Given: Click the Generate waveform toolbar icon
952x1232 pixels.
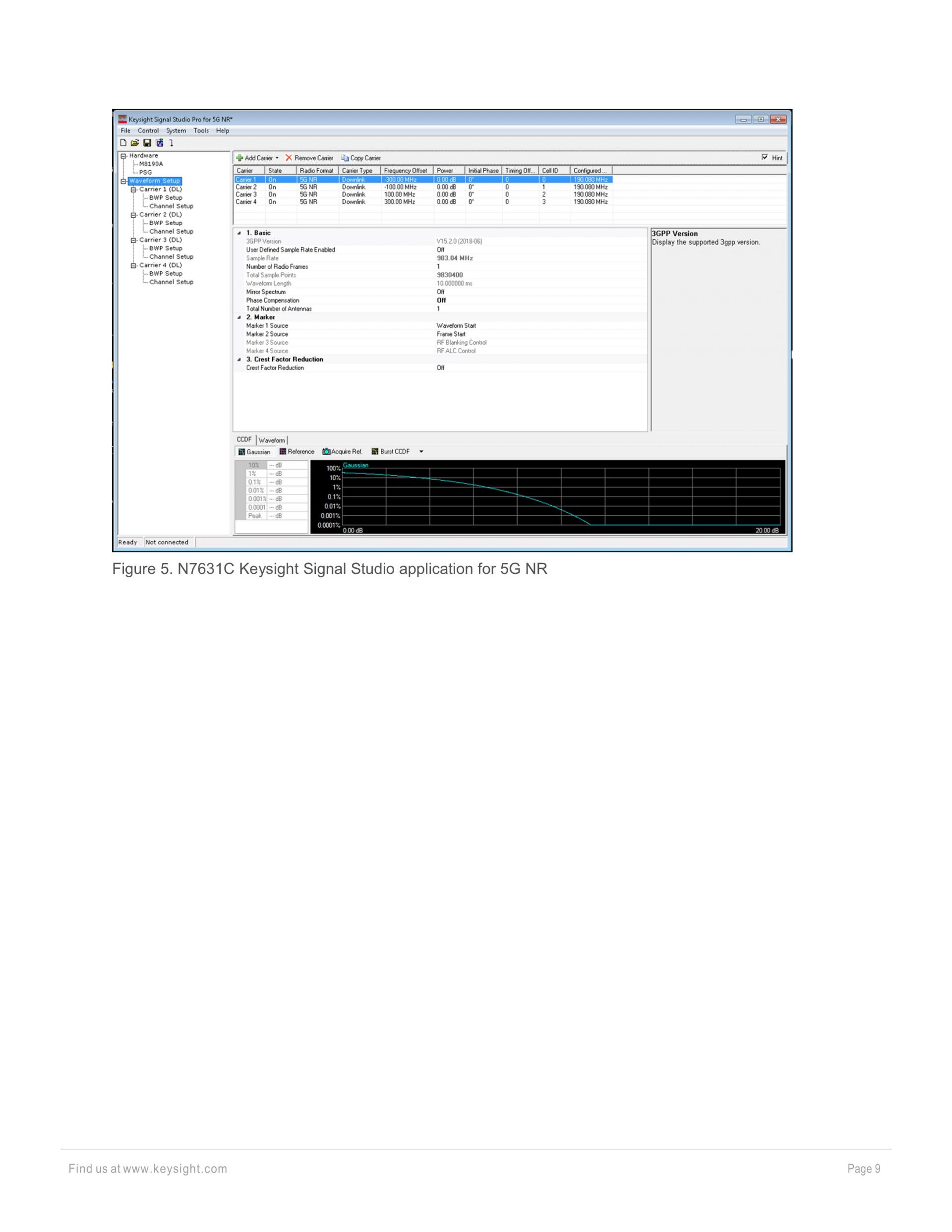Looking at the screenshot, I should (x=160, y=143).
